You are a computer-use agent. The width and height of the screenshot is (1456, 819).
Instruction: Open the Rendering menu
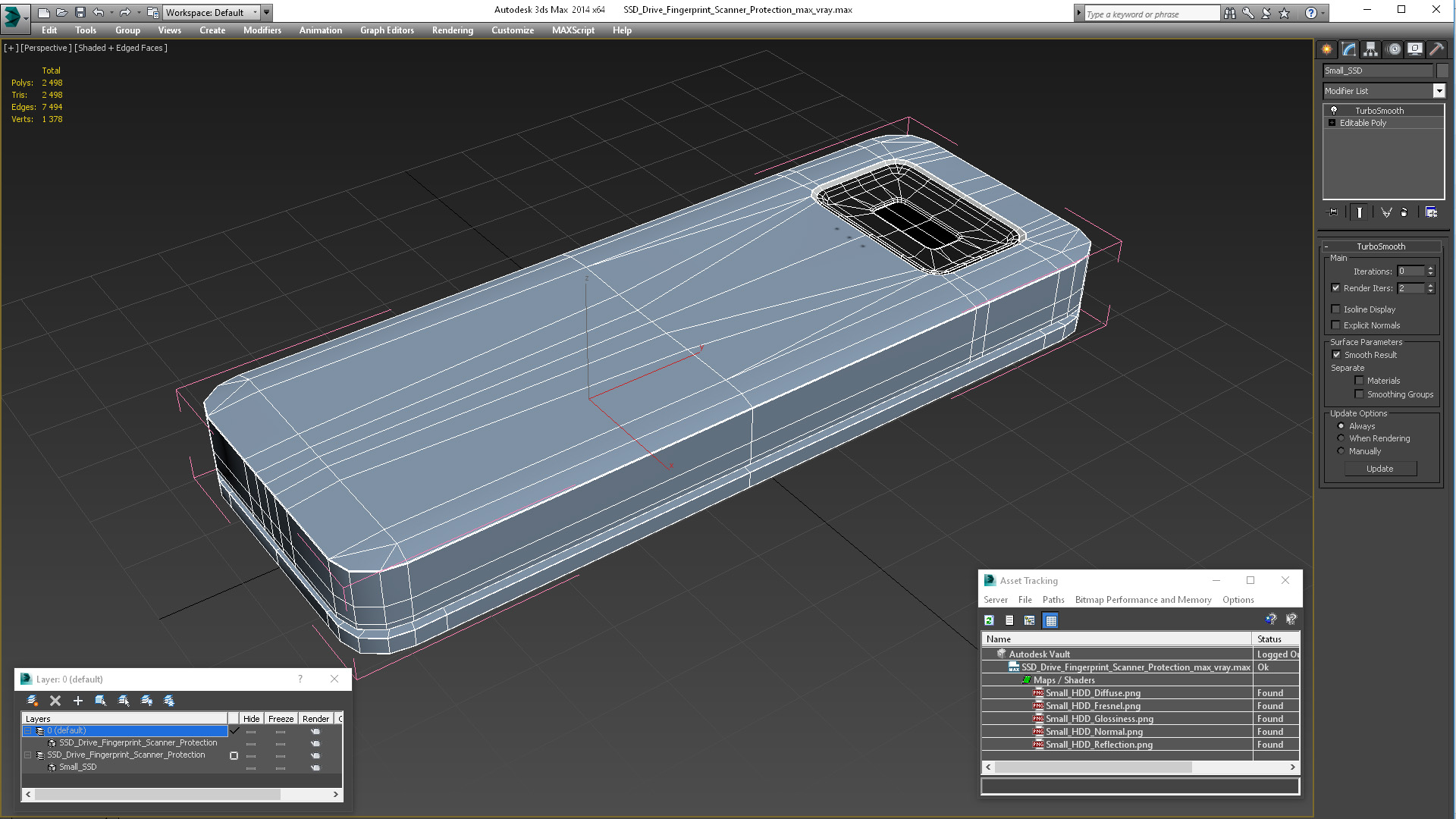[x=452, y=30]
